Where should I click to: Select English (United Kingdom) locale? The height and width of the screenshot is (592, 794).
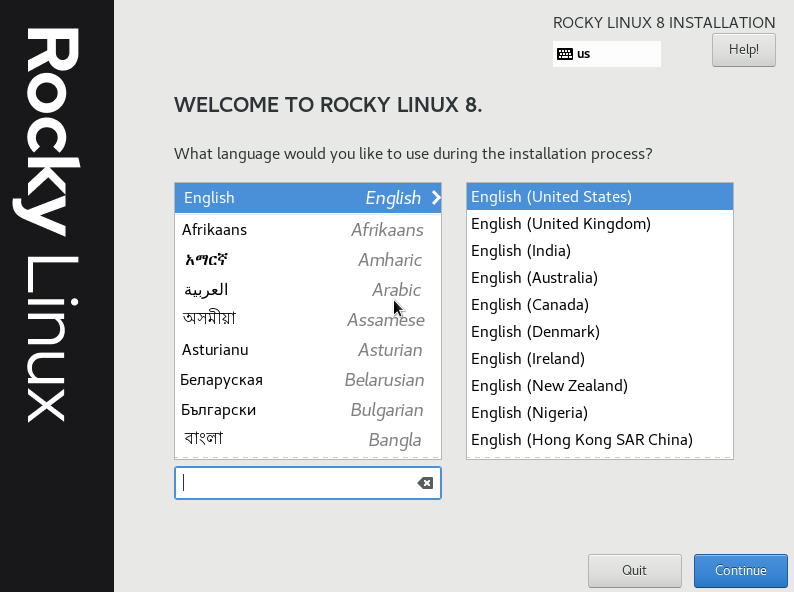click(x=600, y=223)
